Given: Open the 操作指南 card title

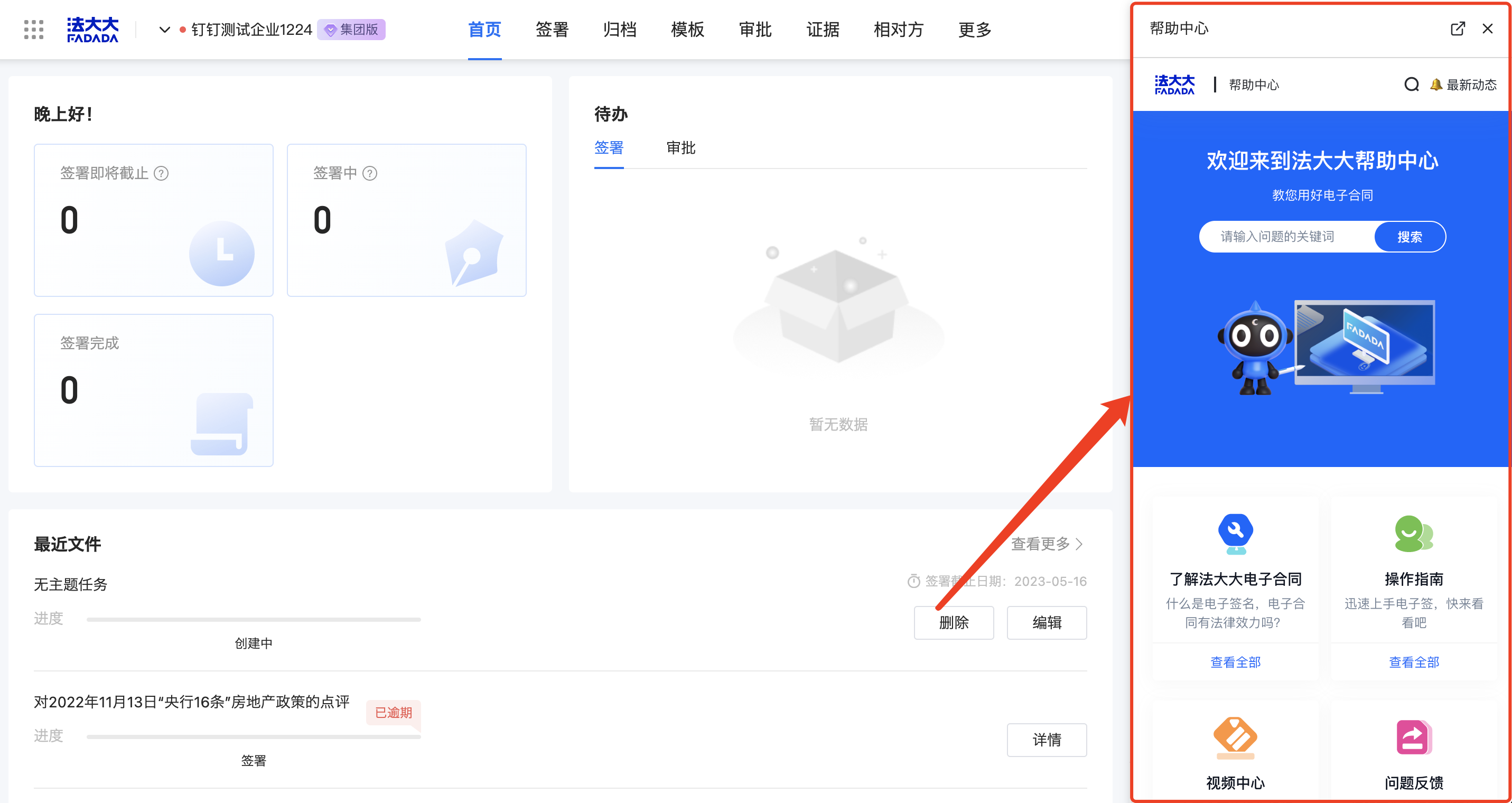Looking at the screenshot, I should 1414,579.
